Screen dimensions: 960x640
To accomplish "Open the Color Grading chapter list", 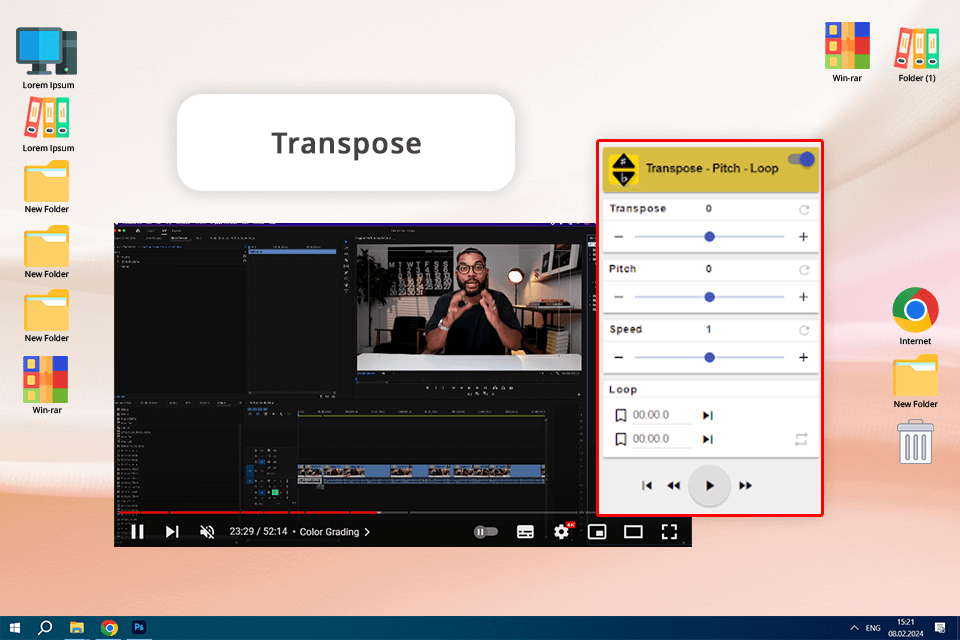I will pos(334,532).
